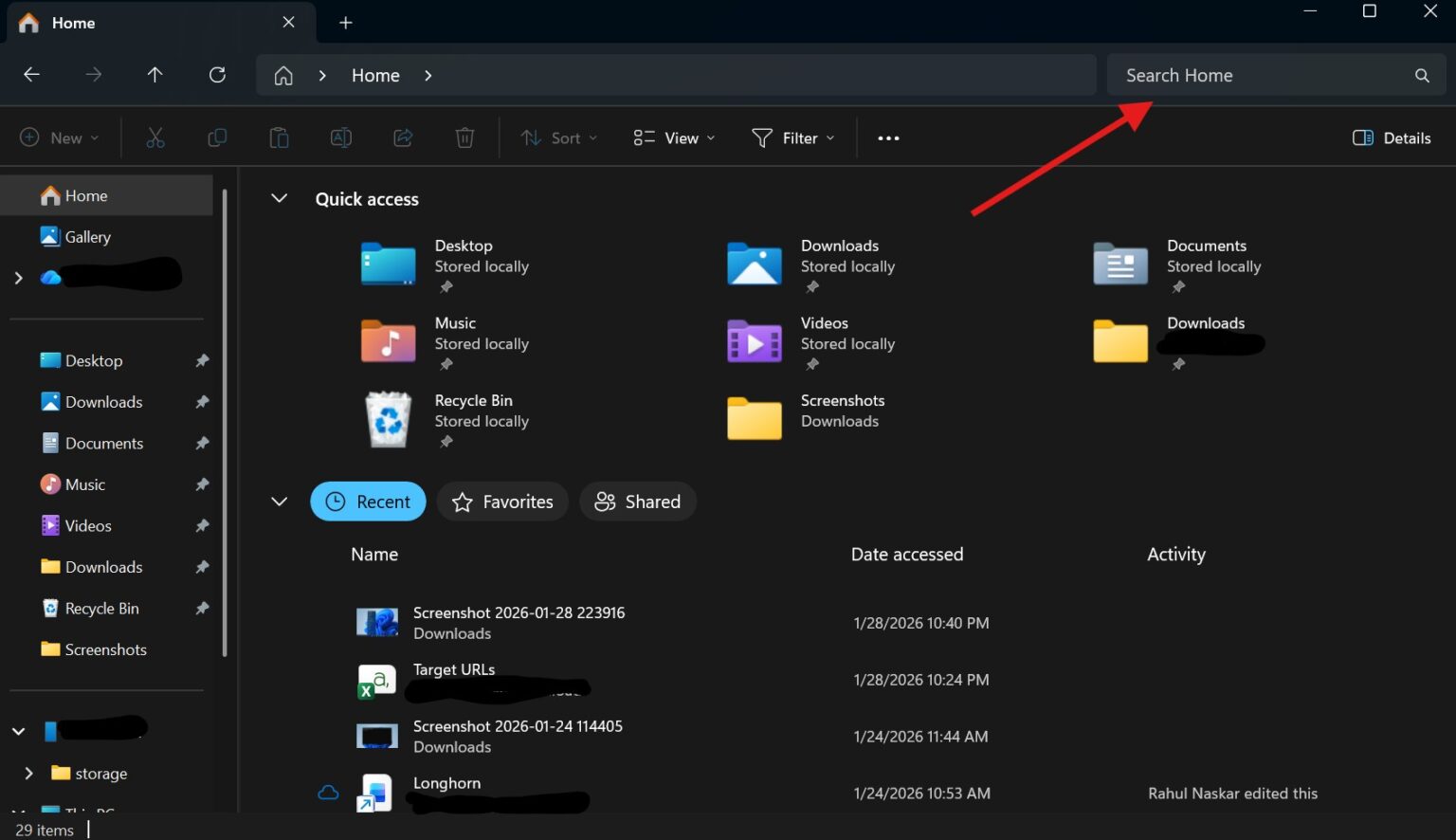Viewport: 1456px width, 840px height.
Task: Open Desktop folder in Quick access
Action: tap(446, 265)
